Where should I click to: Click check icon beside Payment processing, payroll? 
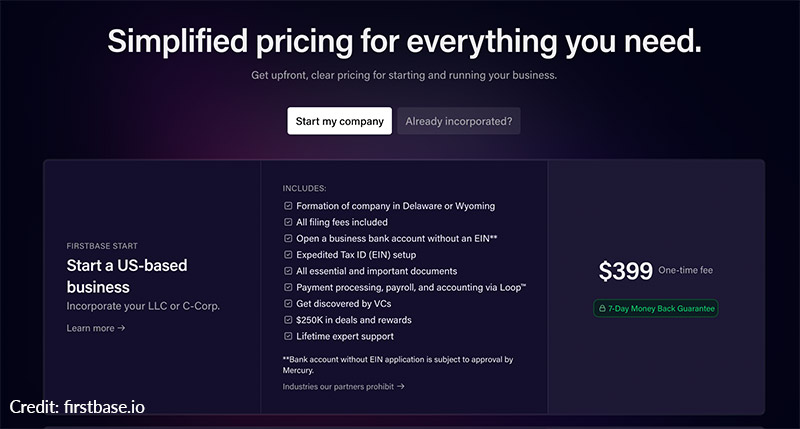288,287
